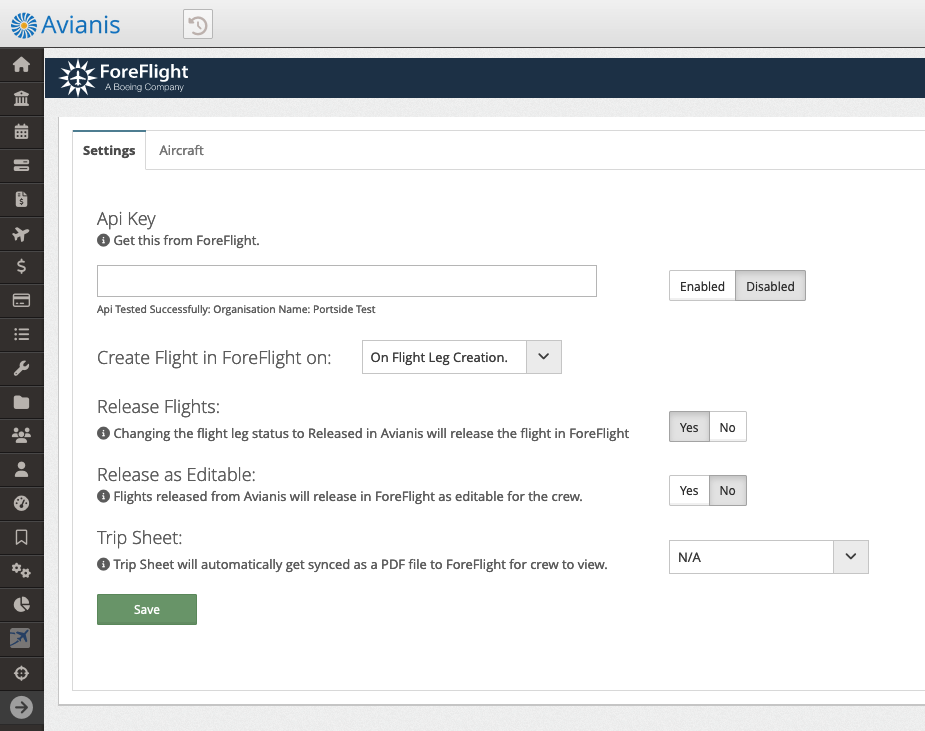Screen dimensions: 925x731
Task: Click the history restore icon near the top
Action: coord(197,24)
